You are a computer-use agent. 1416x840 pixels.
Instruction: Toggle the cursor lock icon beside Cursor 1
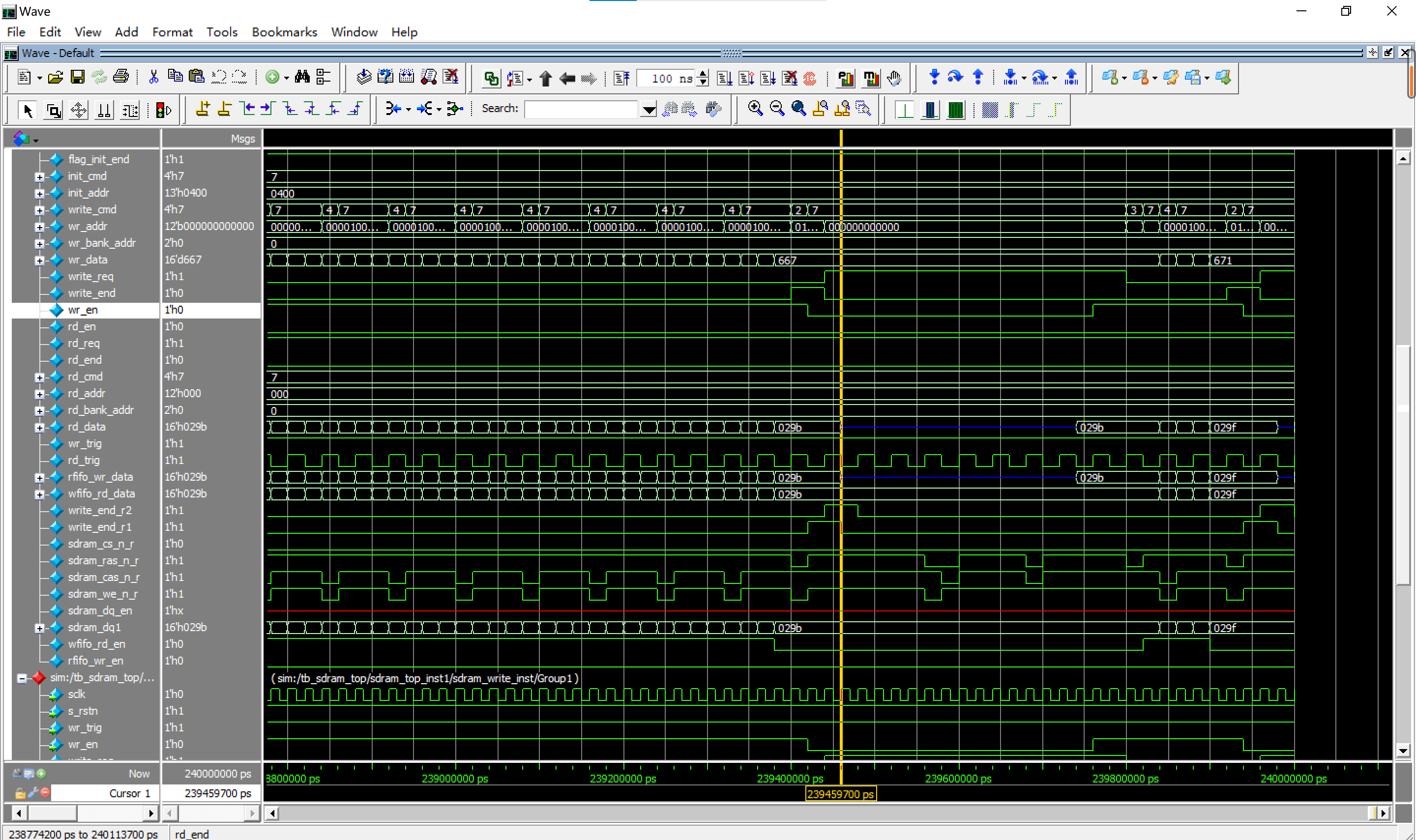[x=20, y=793]
